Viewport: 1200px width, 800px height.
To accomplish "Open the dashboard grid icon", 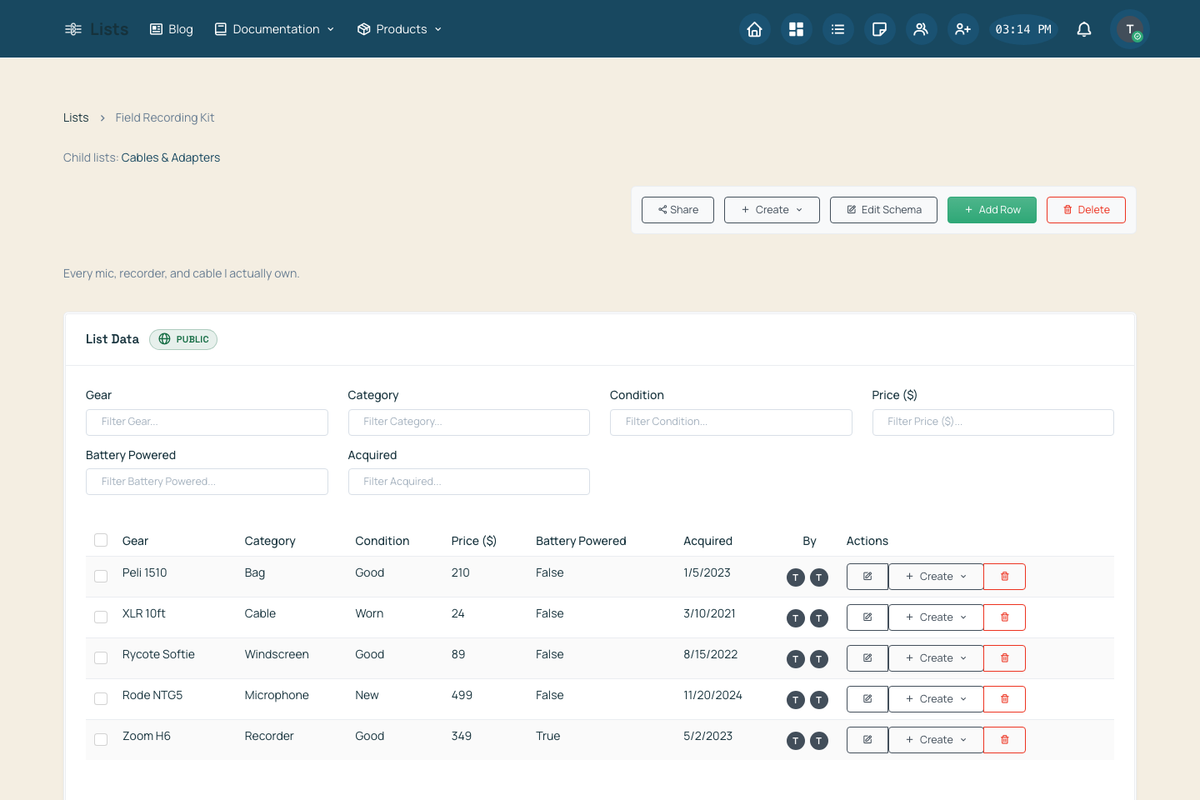I will click(796, 29).
